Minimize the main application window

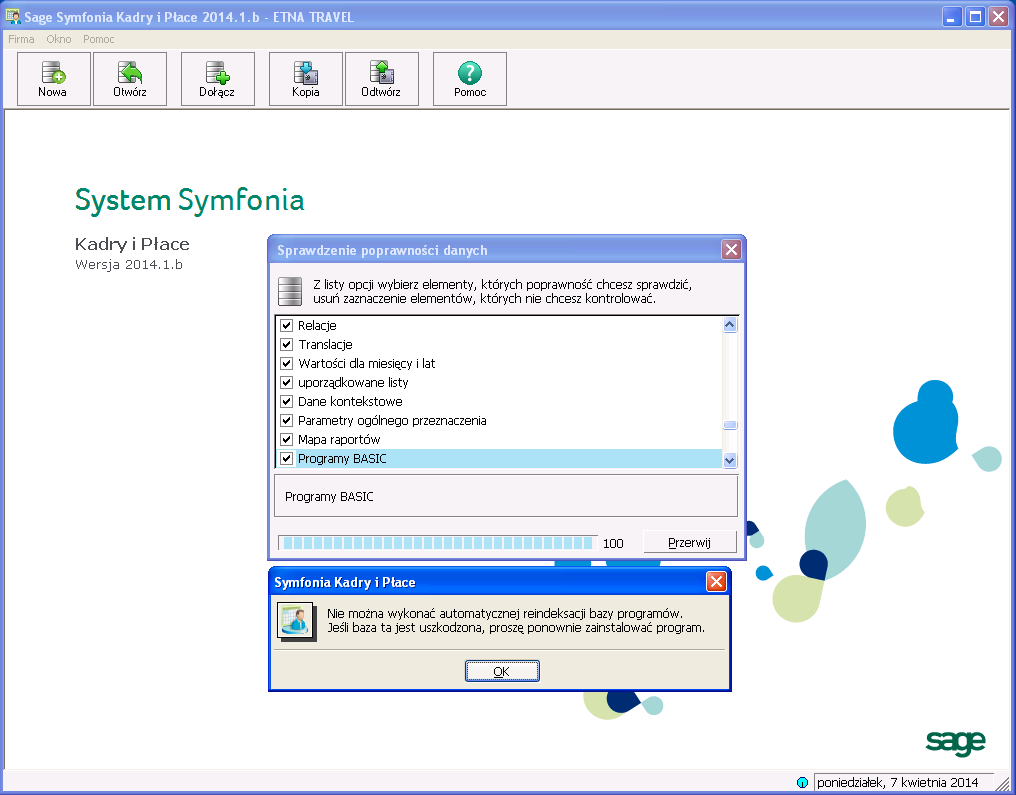click(951, 16)
